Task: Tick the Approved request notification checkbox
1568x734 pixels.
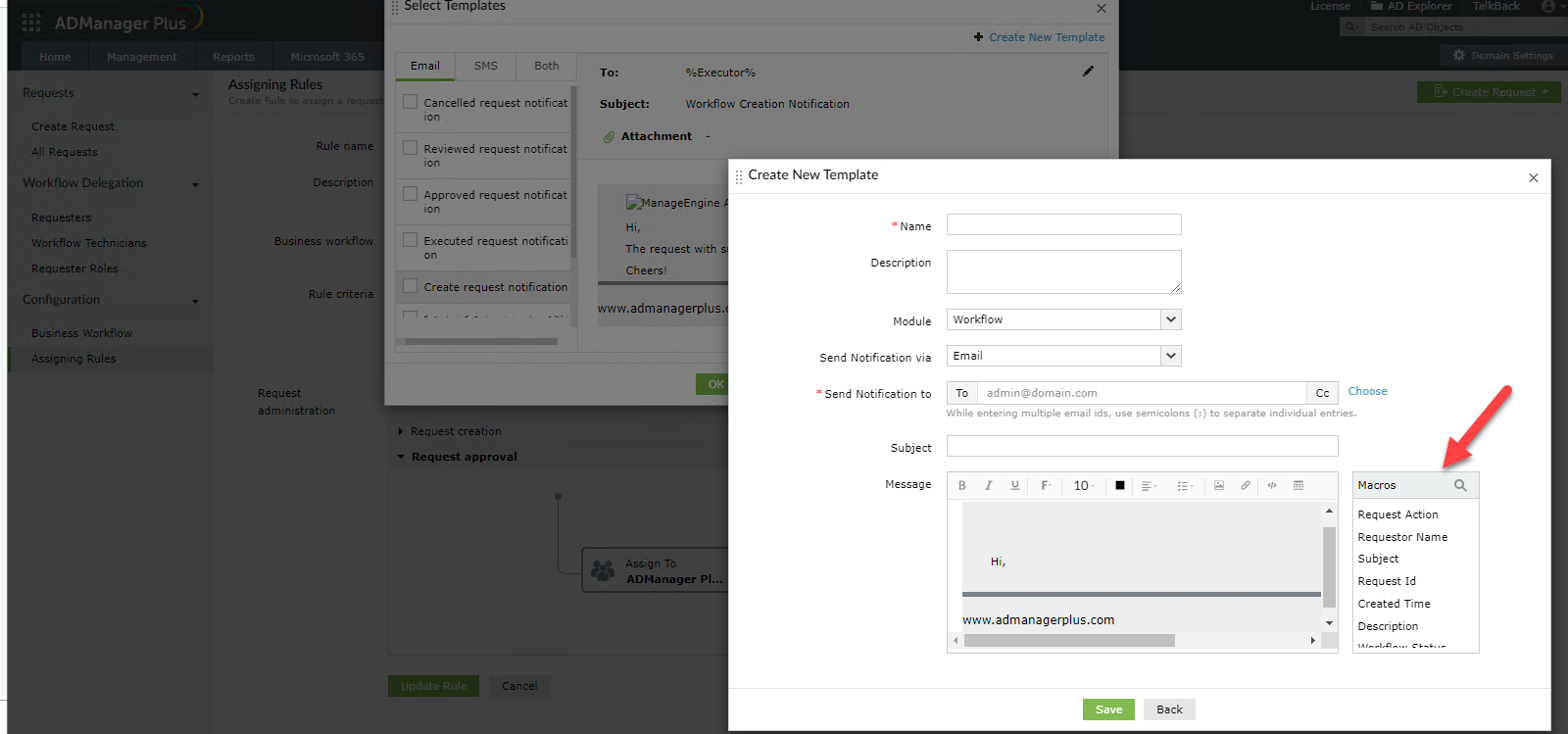Action: click(411, 194)
